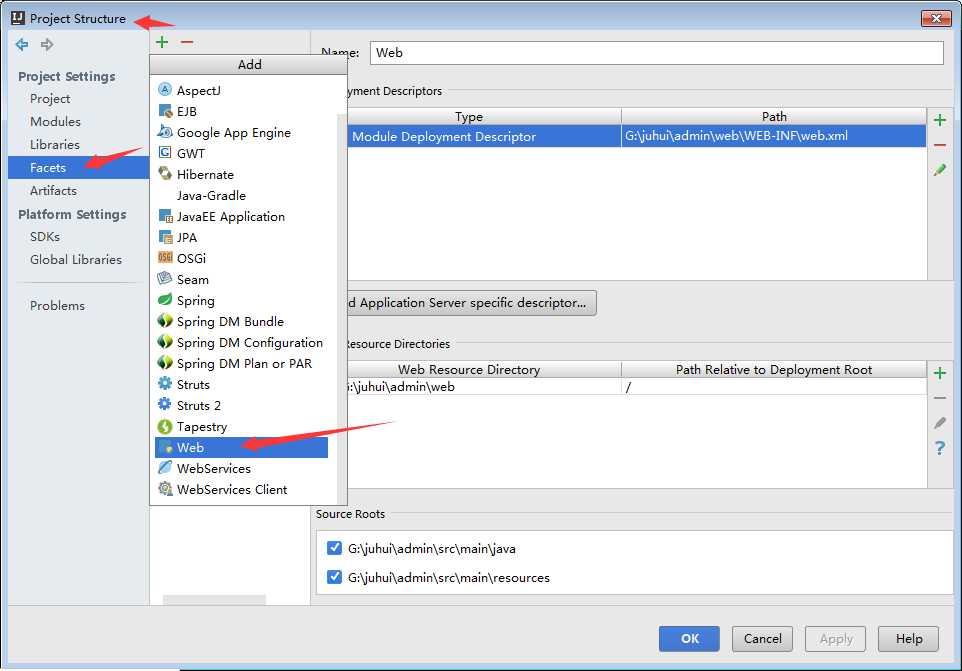Add a deployment descriptor with the green plus

(x=939, y=120)
